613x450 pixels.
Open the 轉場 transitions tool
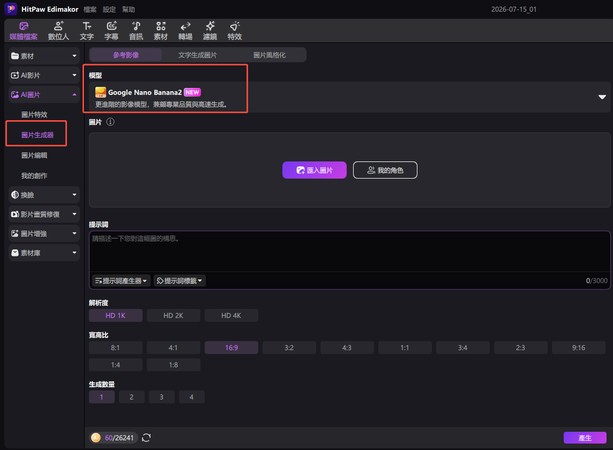pos(185,31)
